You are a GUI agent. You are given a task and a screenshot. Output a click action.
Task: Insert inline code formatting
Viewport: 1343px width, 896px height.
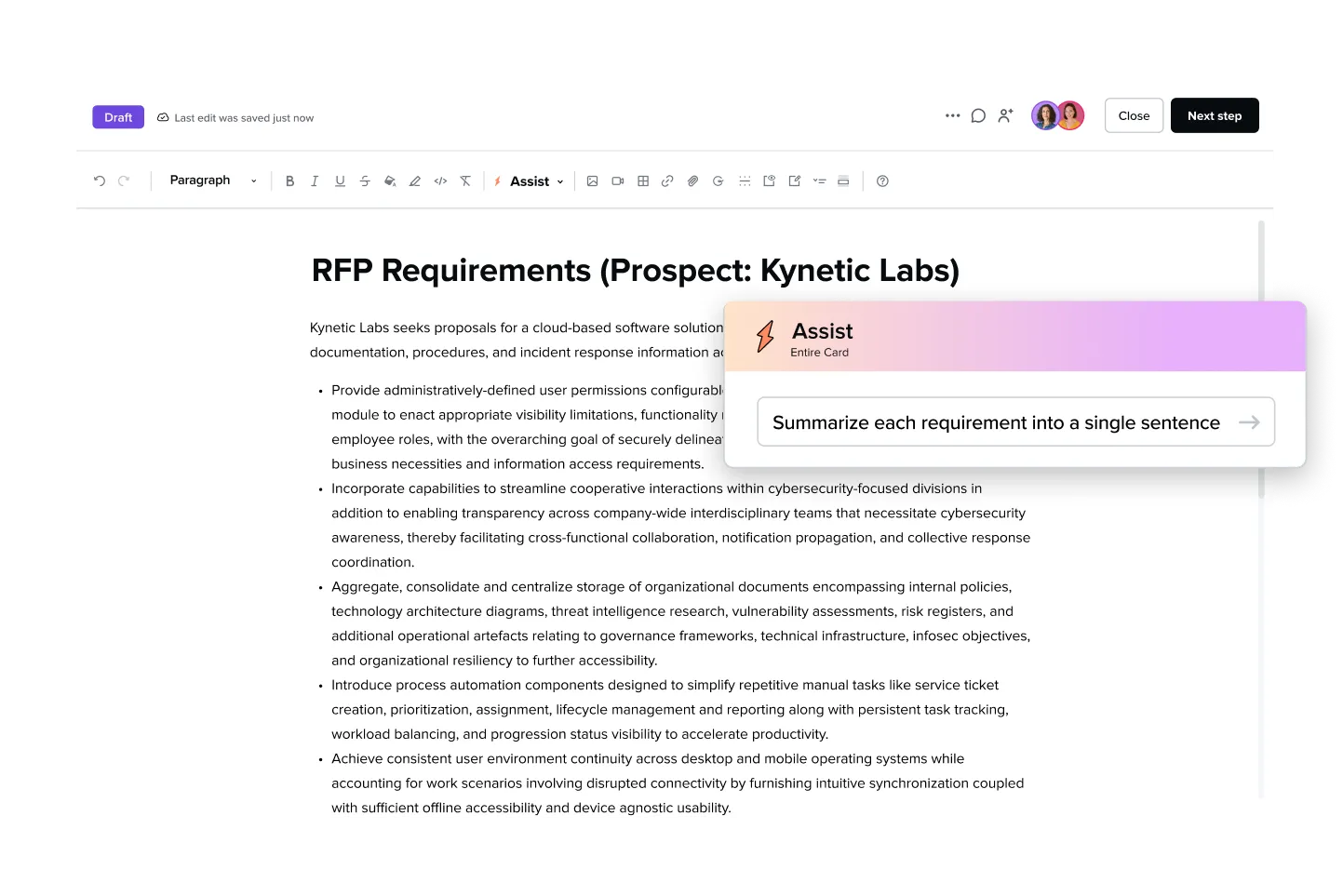[x=440, y=181]
